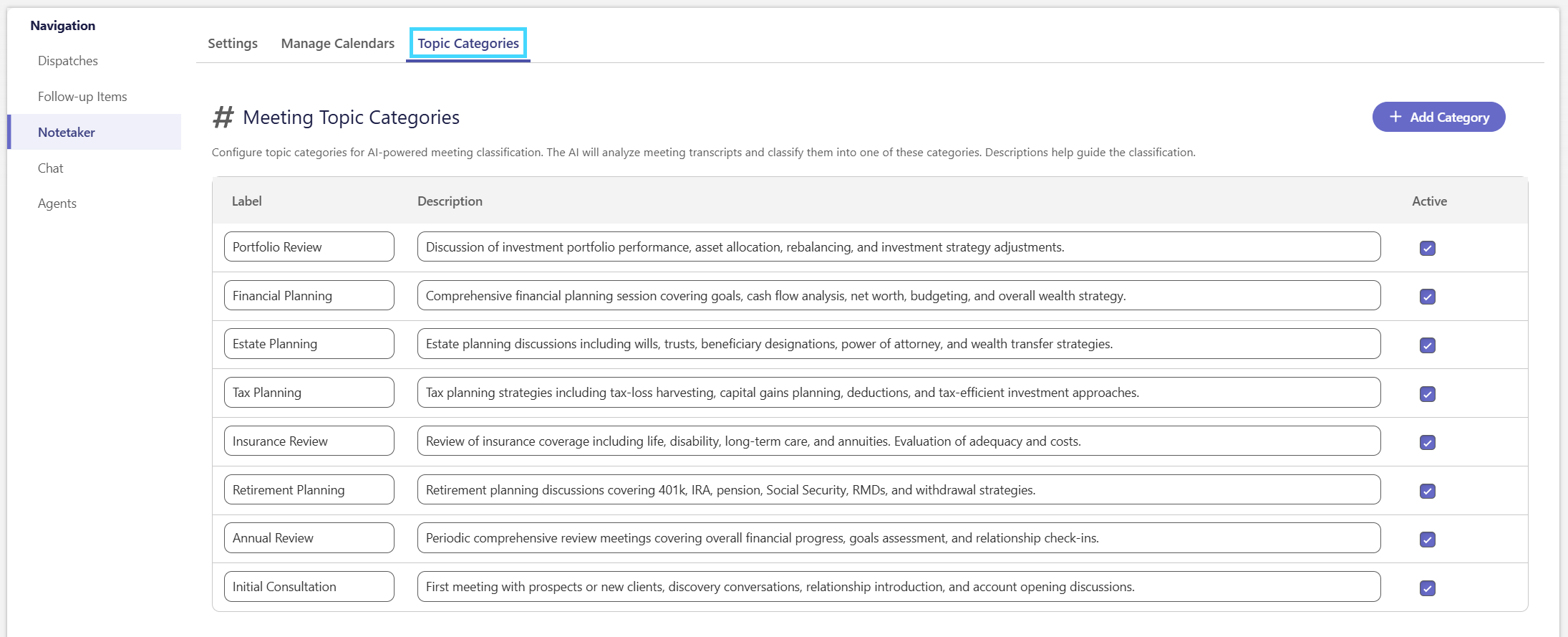Image resolution: width=1568 pixels, height=637 pixels.
Task: Edit the Estate Planning label field
Action: [309, 343]
